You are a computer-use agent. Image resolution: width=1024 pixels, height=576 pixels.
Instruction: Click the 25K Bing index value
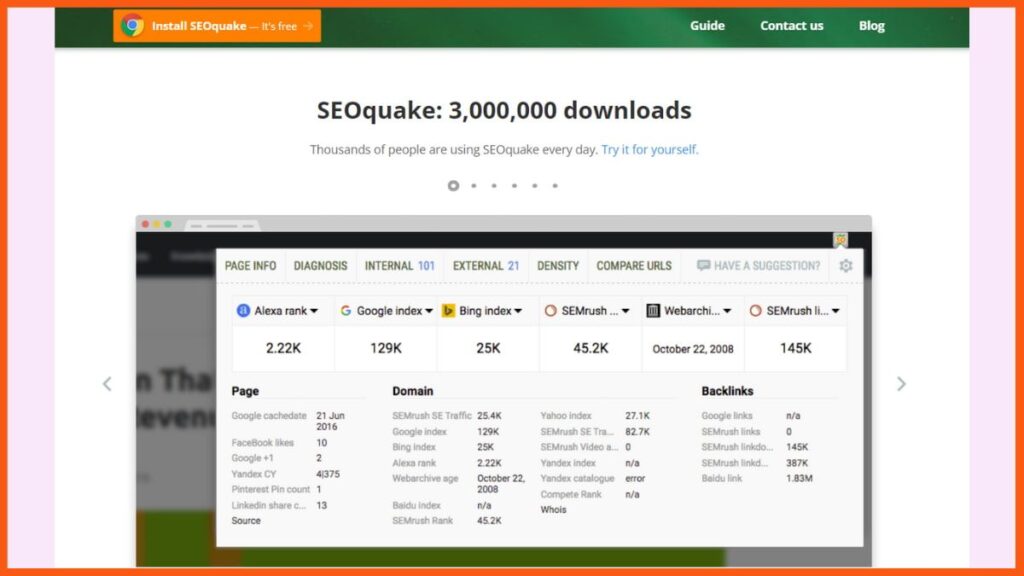488,349
